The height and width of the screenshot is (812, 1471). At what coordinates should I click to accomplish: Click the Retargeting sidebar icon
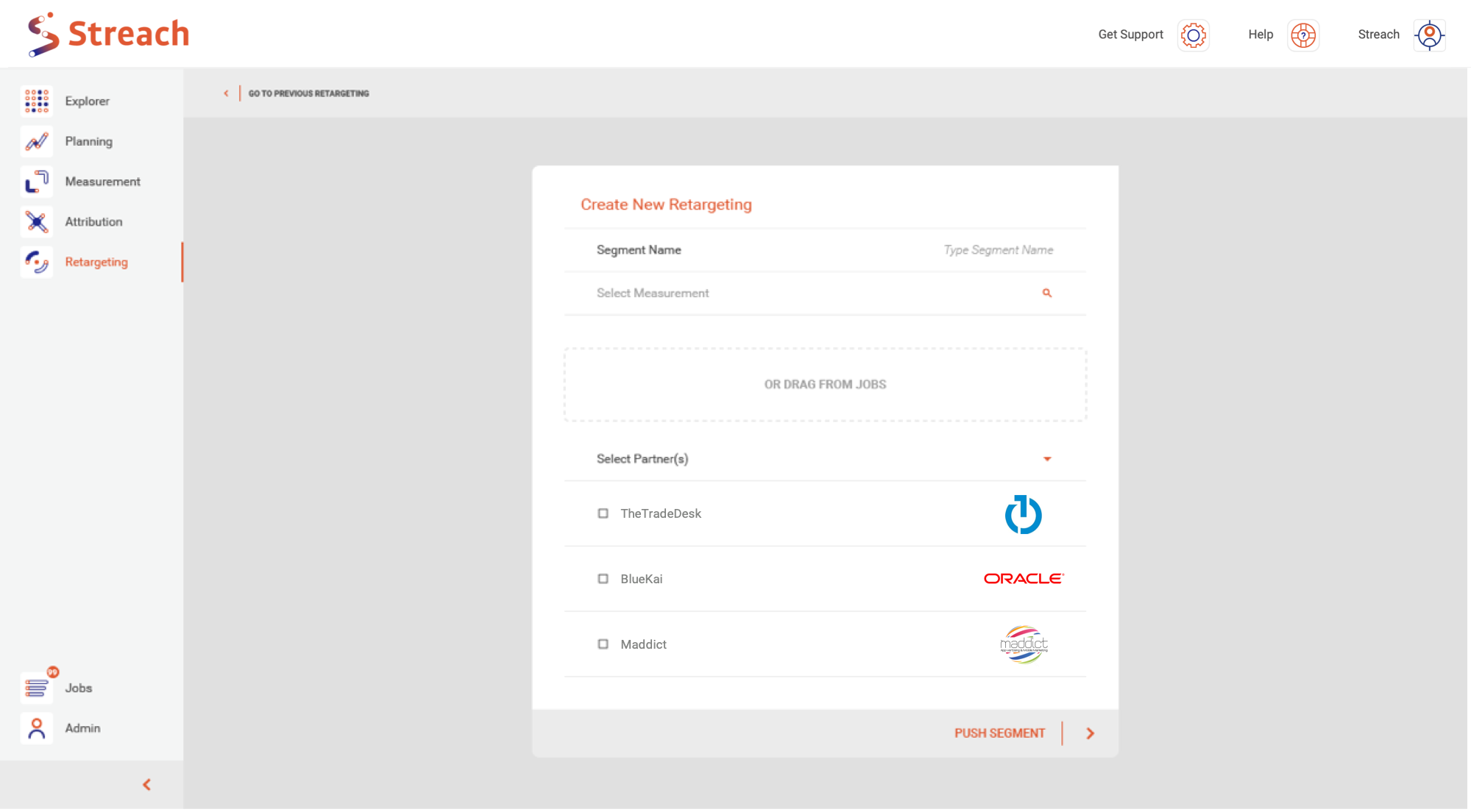coord(35,261)
